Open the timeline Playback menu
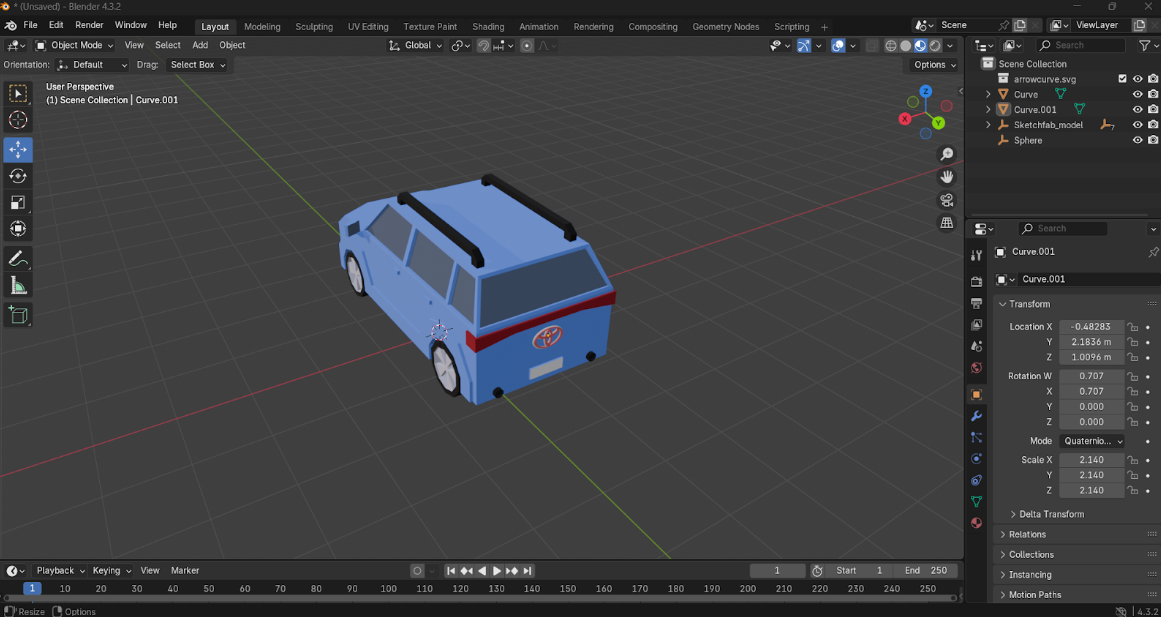The height and width of the screenshot is (617, 1161). click(59, 570)
